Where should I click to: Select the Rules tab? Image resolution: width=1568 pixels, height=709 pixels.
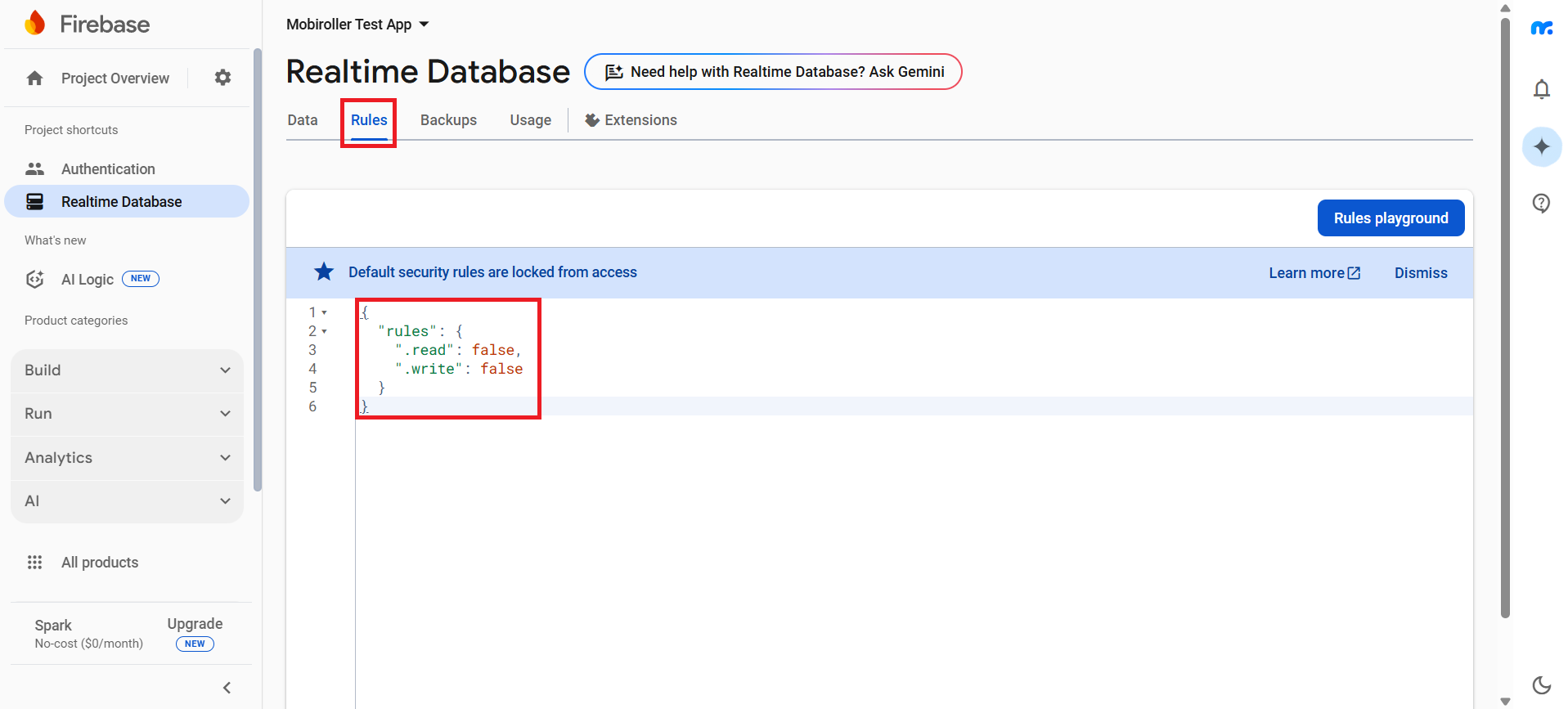pos(369,120)
